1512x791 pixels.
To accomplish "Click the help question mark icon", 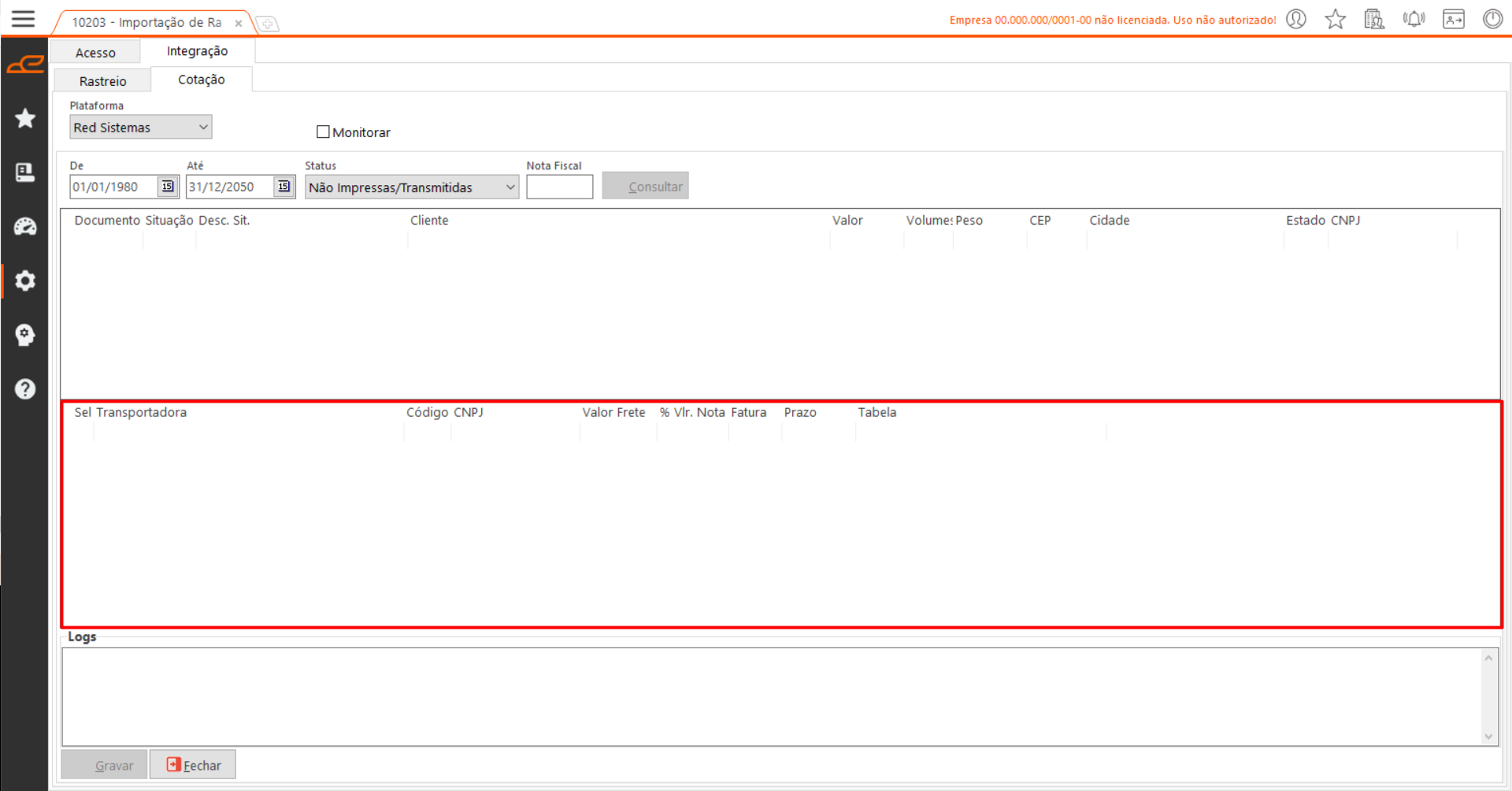I will (x=25, y=389).
